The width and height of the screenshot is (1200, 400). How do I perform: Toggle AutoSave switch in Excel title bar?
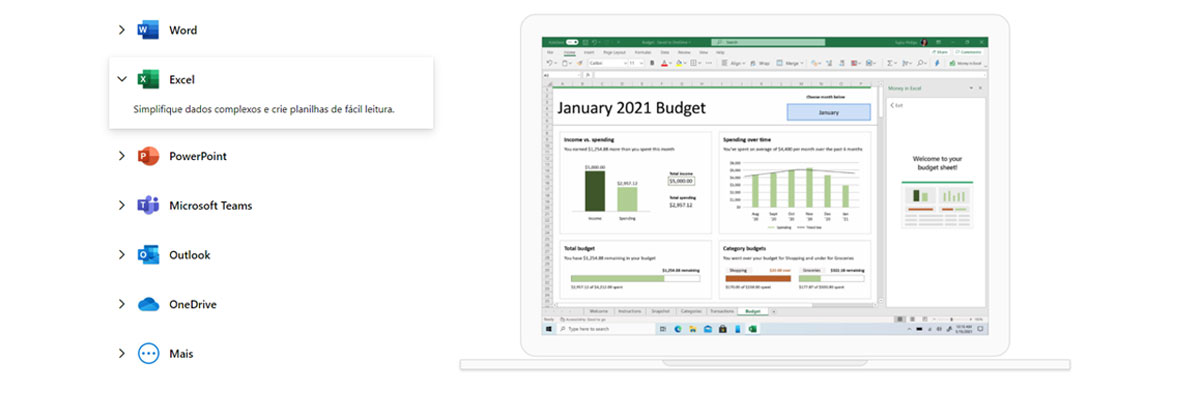(x=571, y=42)
